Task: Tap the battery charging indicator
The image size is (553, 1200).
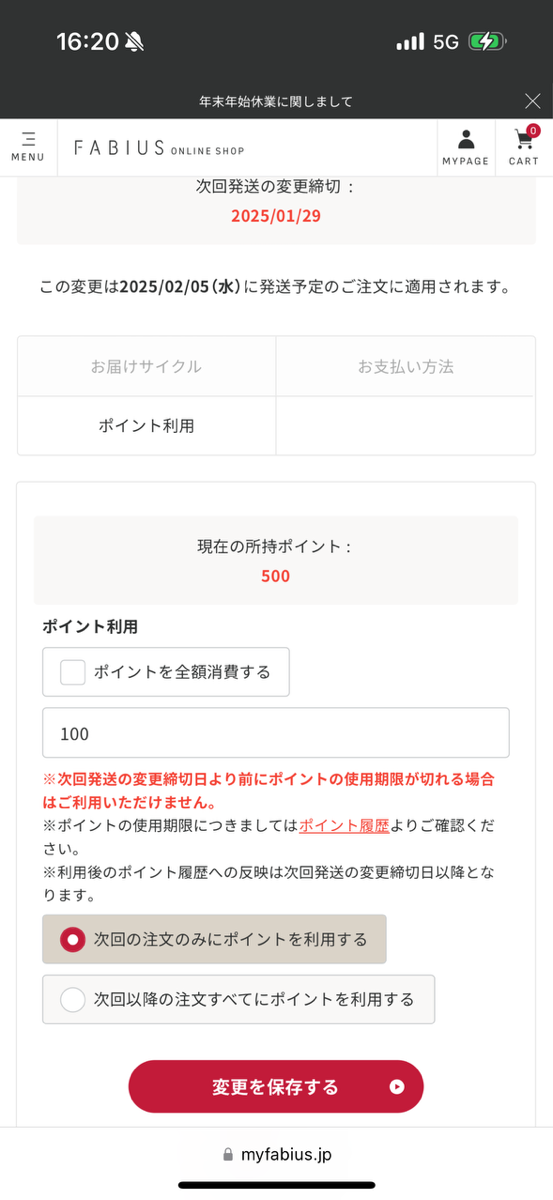Action: pos(487,41)
